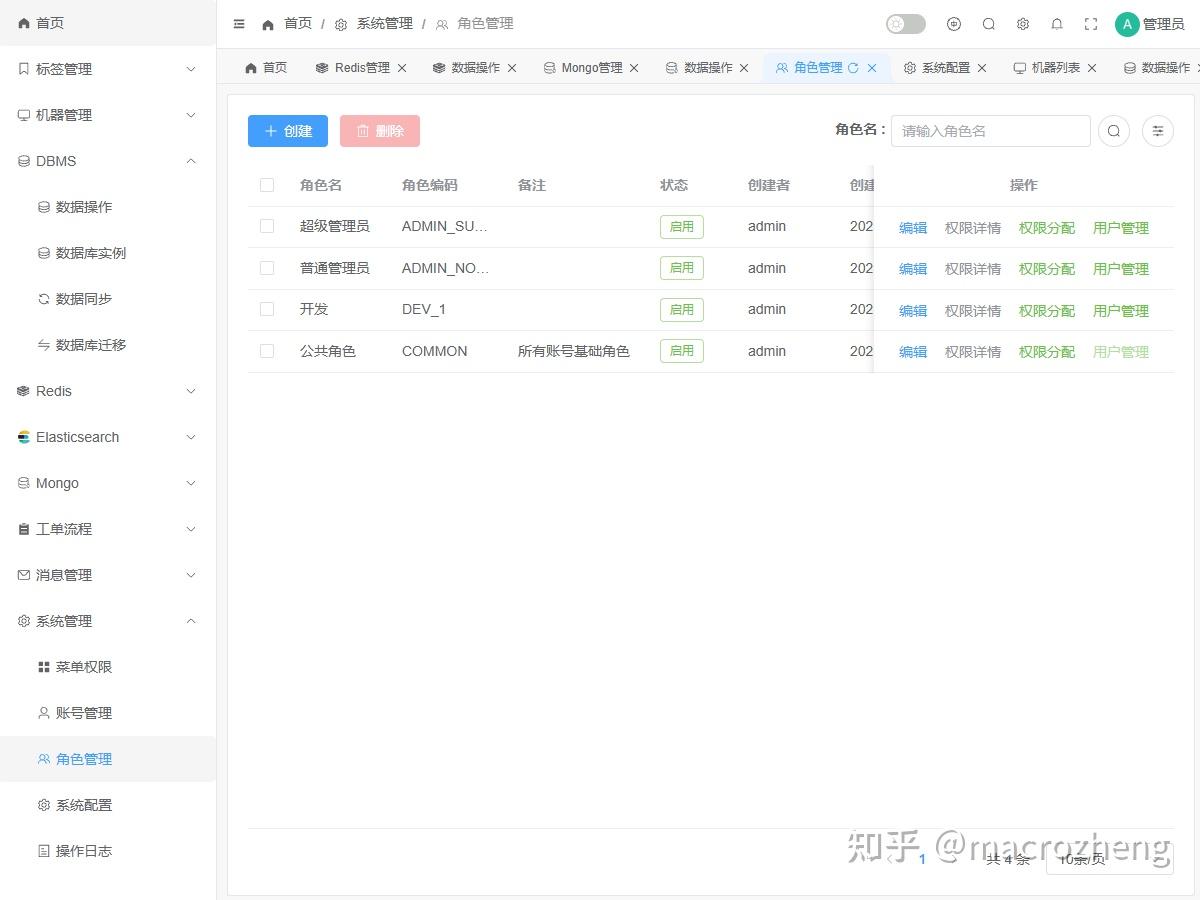The height and width of the screenshot is (900, 1200).
Task: Click the 创建 button
Action: coord(287,130)
